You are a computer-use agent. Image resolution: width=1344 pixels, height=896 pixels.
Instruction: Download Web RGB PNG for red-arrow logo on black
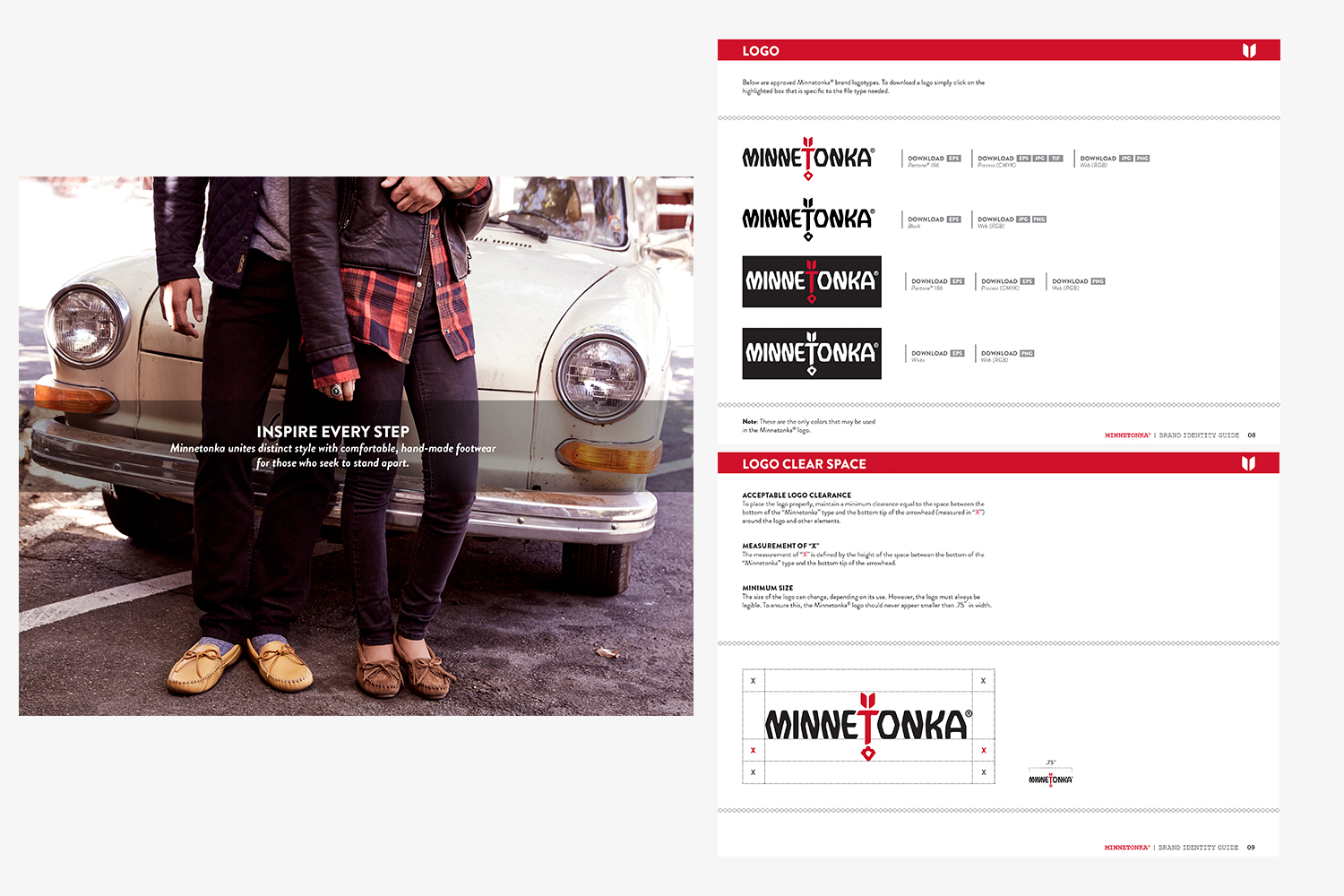coord(1098,281)
